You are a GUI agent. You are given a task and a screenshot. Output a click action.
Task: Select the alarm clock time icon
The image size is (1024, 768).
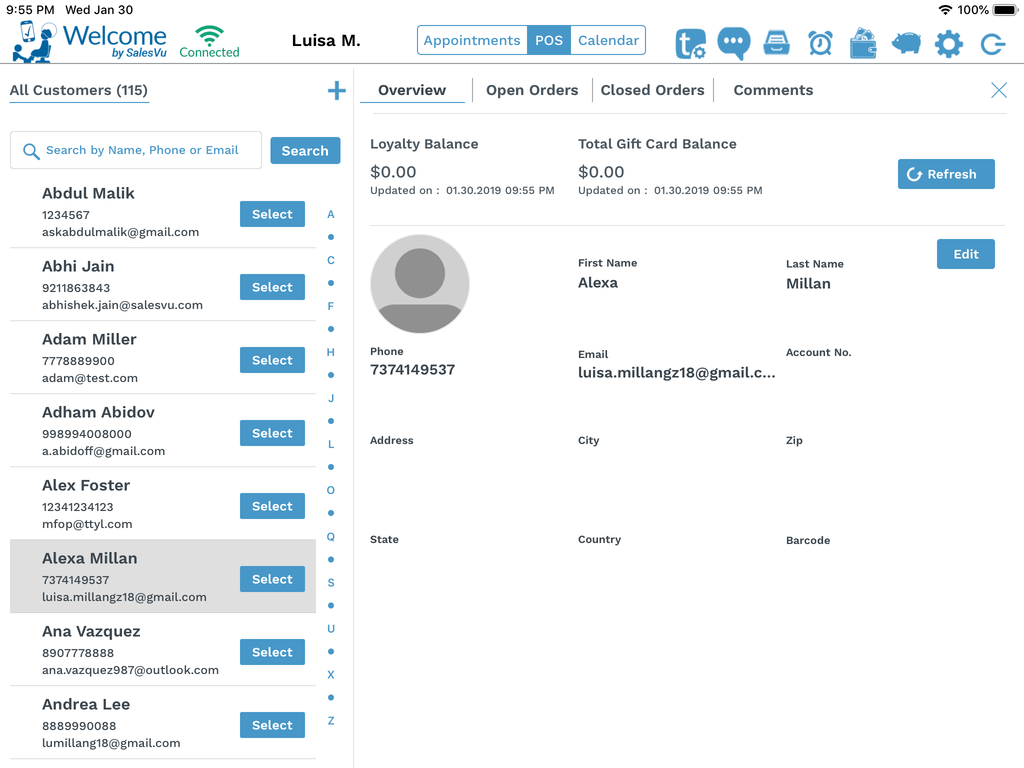[820, 44]
